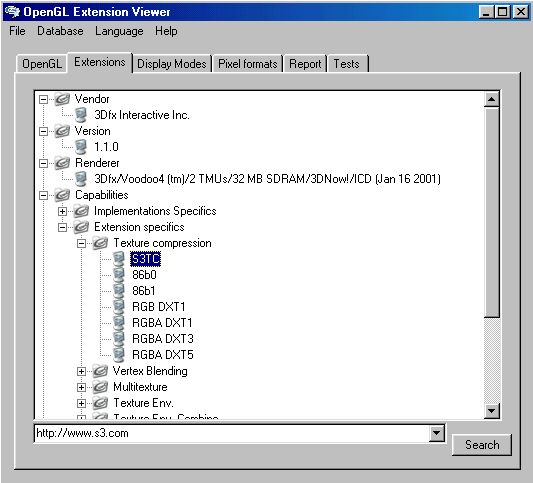Click the scrollbar down arrow in tree view
This screenshot has width=533, height=483.
point(491,411)
